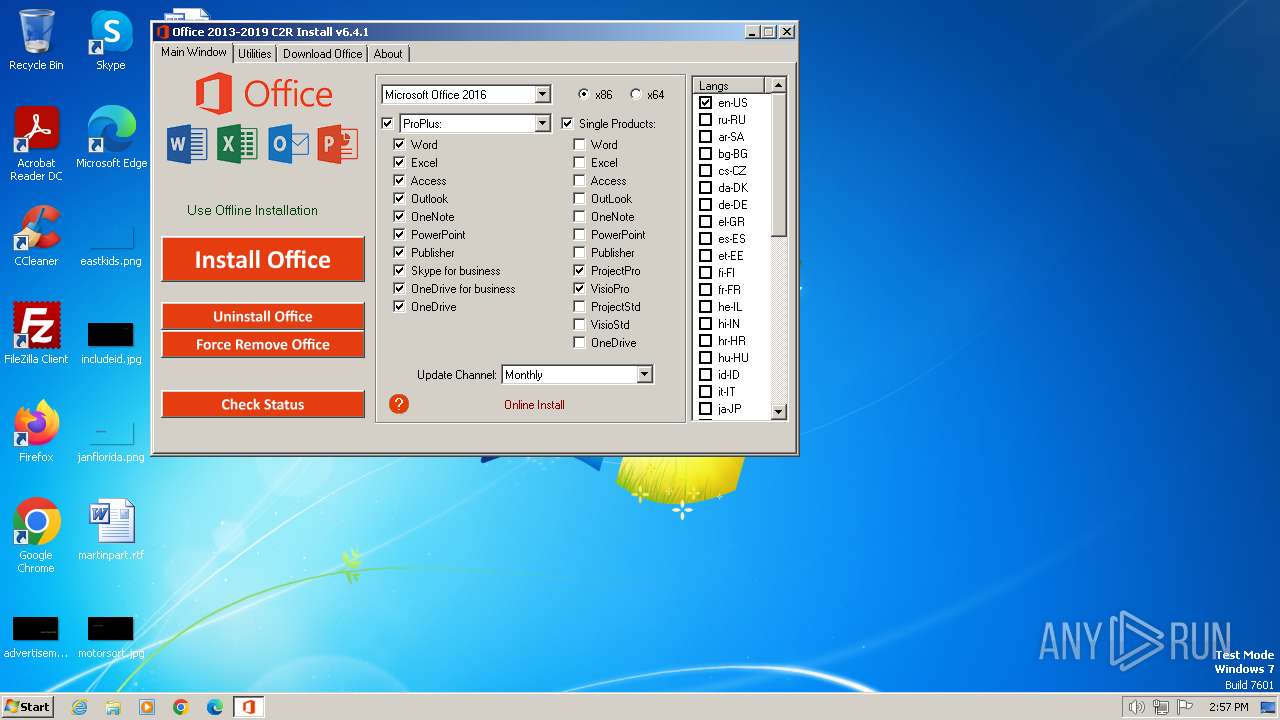Switch to the Download Office tab
The height and width of the screenshot is (720, 1280).
pyautogui.click(x=322, y=54)
